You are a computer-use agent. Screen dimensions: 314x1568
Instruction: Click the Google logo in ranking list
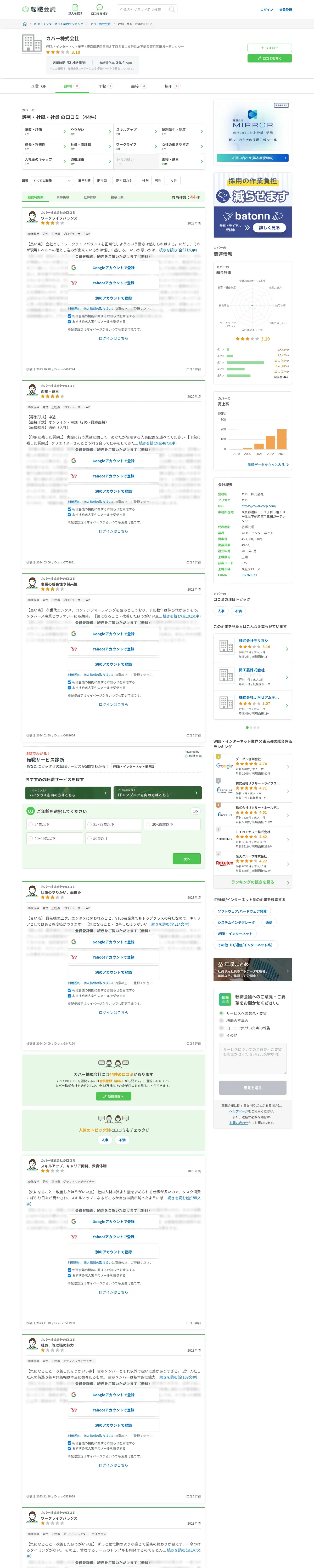pyautogui.click(x=224, y=766)
